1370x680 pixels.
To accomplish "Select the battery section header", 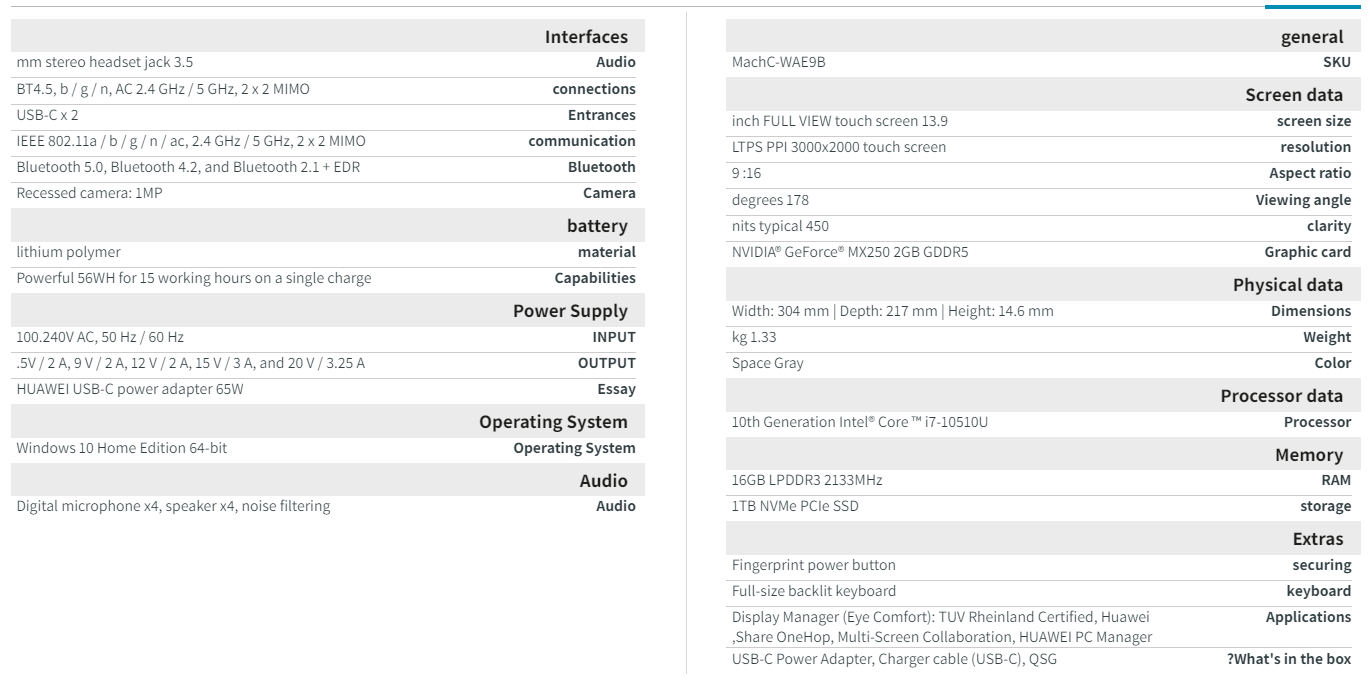I will pos(597,226).
